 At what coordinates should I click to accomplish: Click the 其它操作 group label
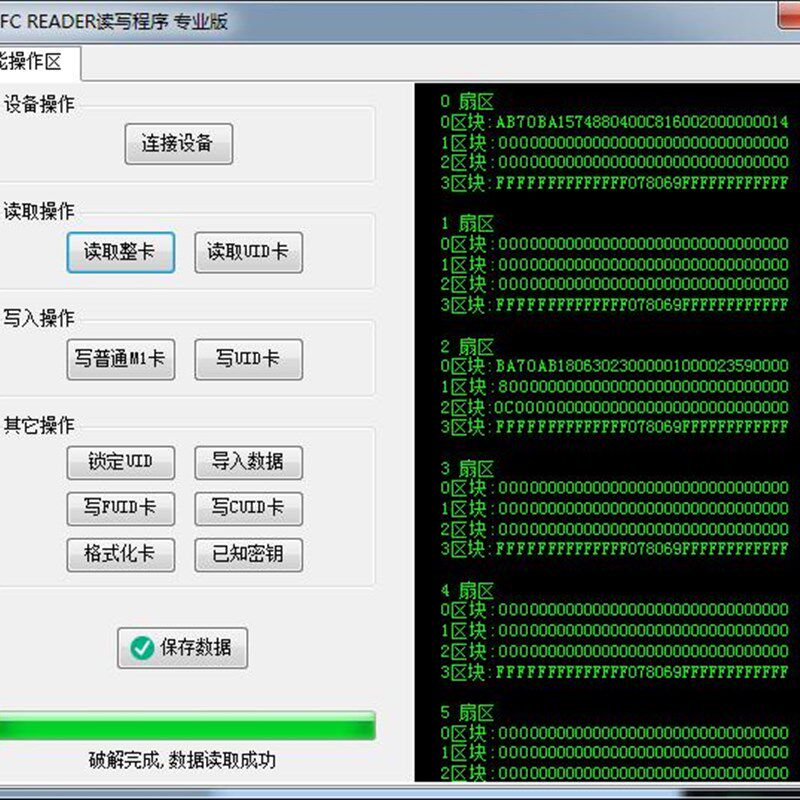[39, 425]
